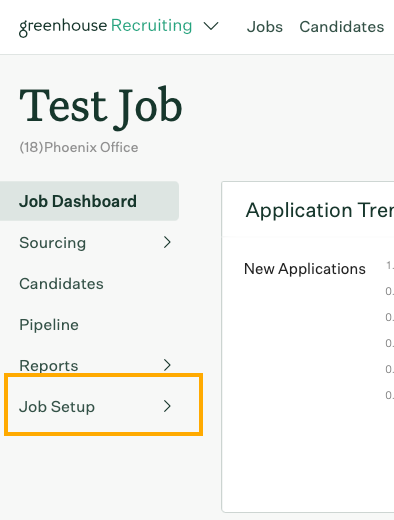Click the New Applications label
The image size is (394, 520).
305,269
